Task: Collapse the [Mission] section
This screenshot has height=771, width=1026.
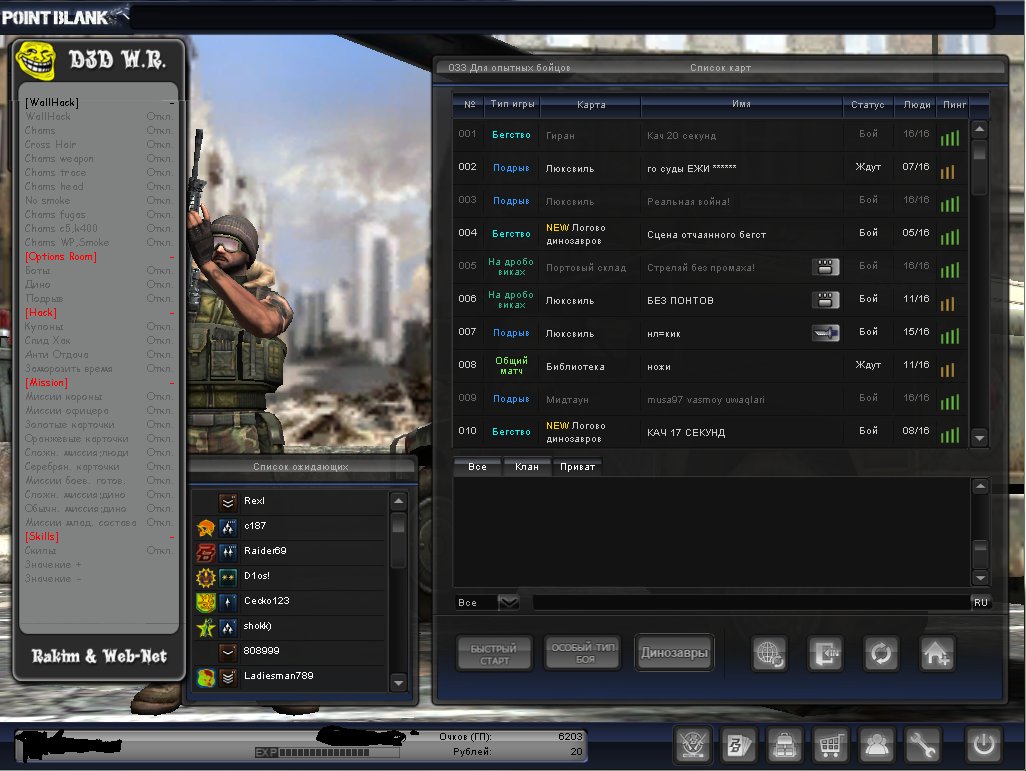Action: (x=171, y=383)
